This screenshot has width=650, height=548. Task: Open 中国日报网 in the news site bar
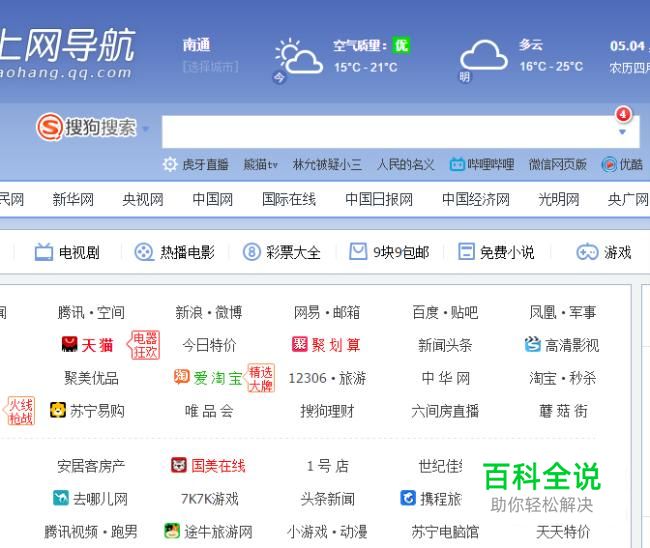click(379, 199)
